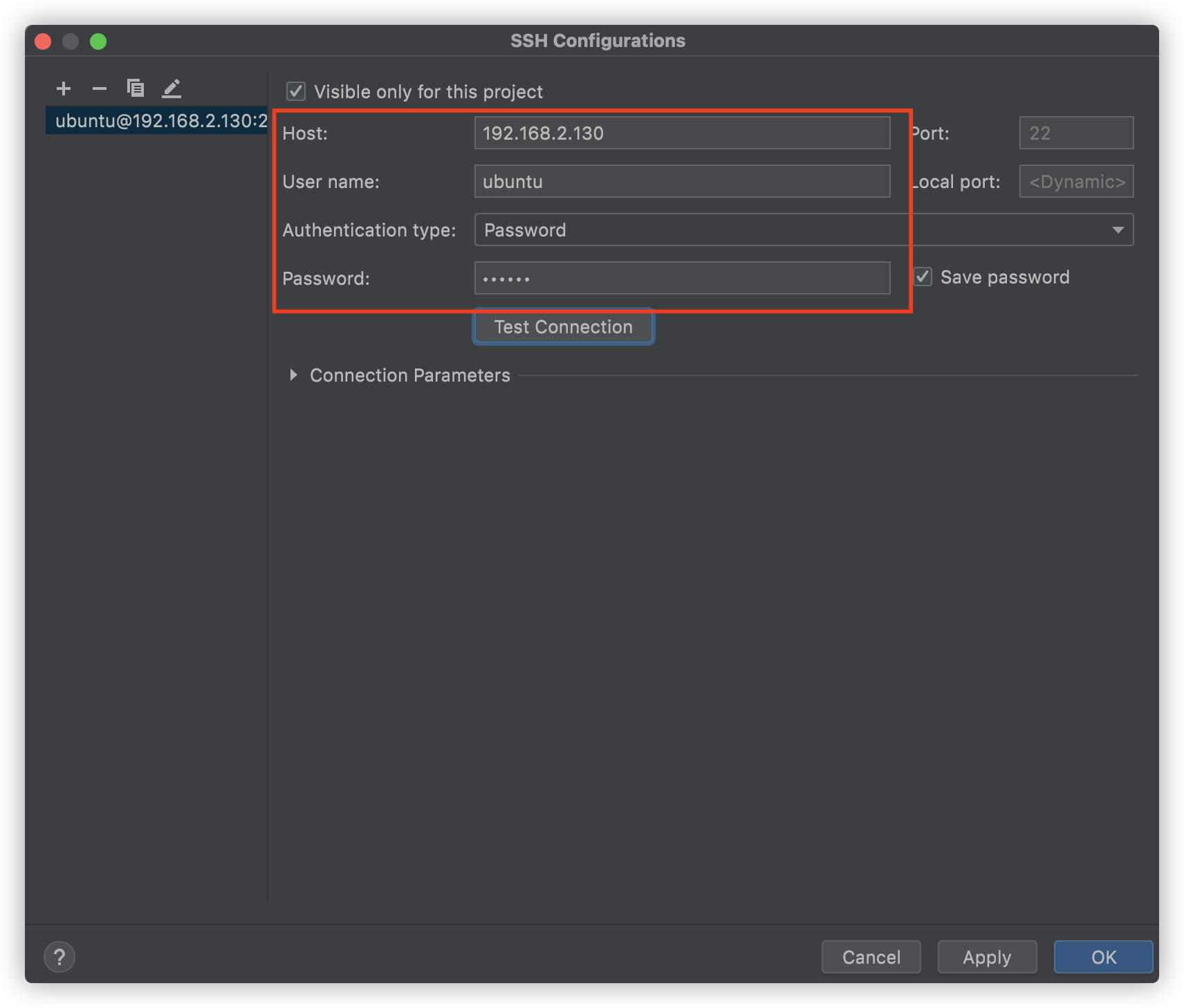Select ubuntu@192.168.2.130 configuration in list
Viewport: 1184px width, 1008px height.
tap(157, 120)
